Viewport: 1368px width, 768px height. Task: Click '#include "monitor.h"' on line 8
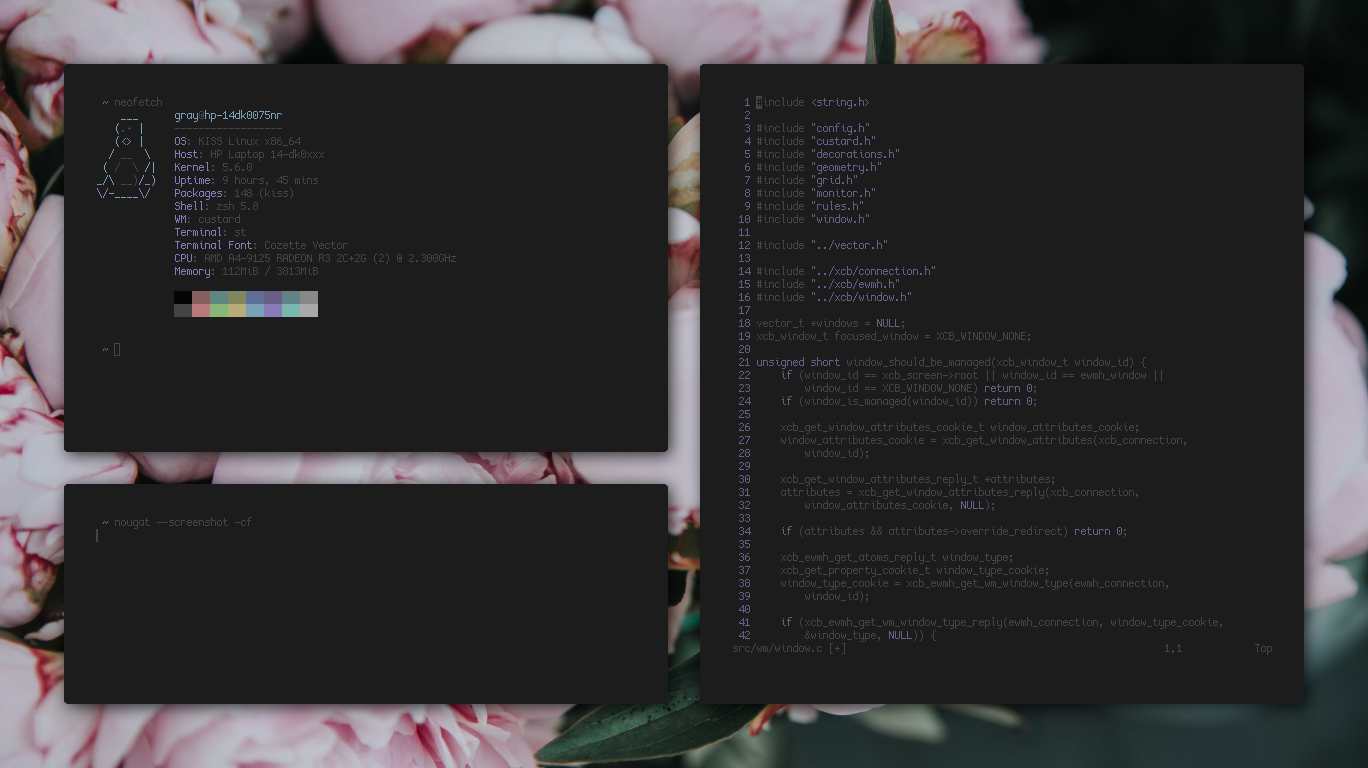coord(816,193)
